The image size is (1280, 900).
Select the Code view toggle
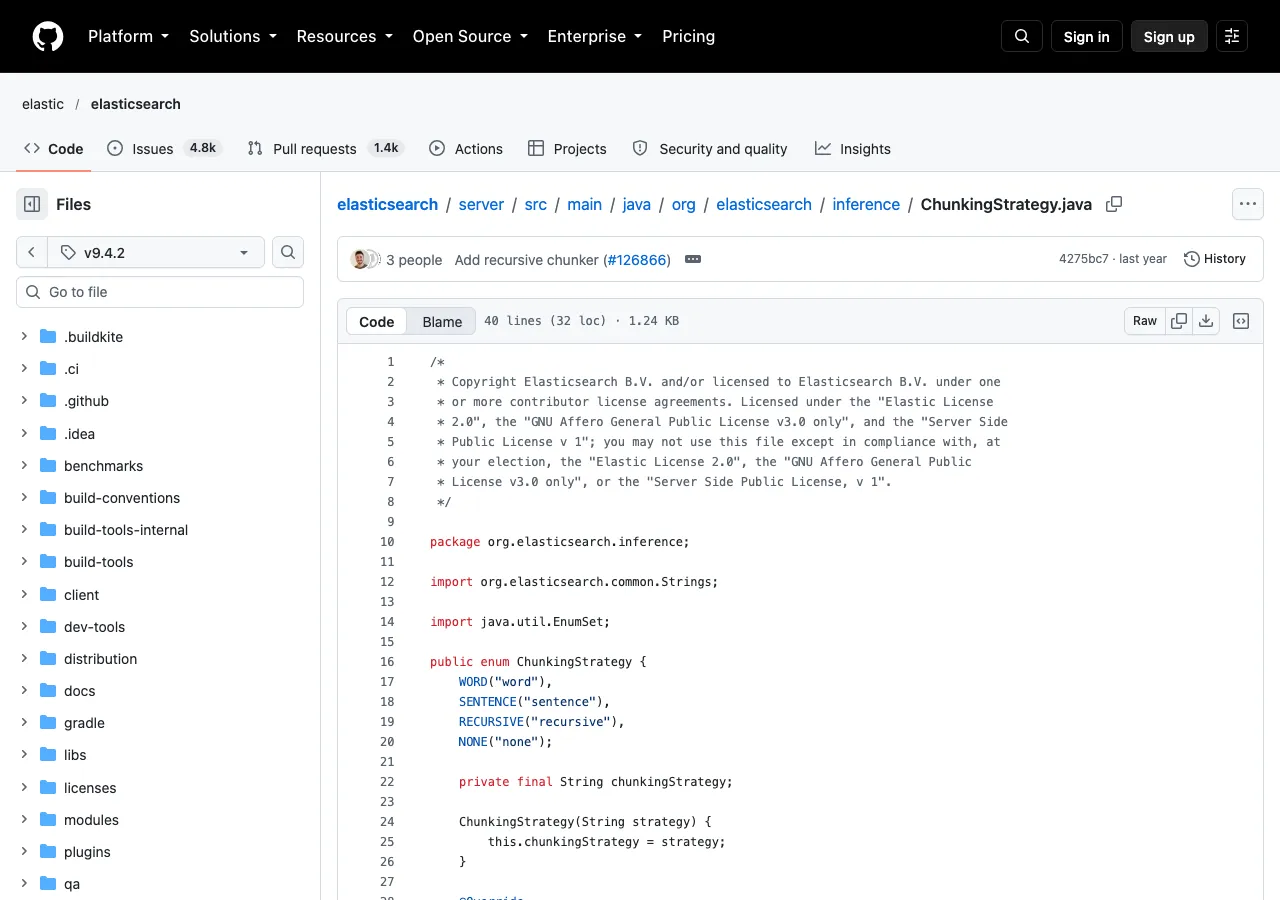click(377, 321)
